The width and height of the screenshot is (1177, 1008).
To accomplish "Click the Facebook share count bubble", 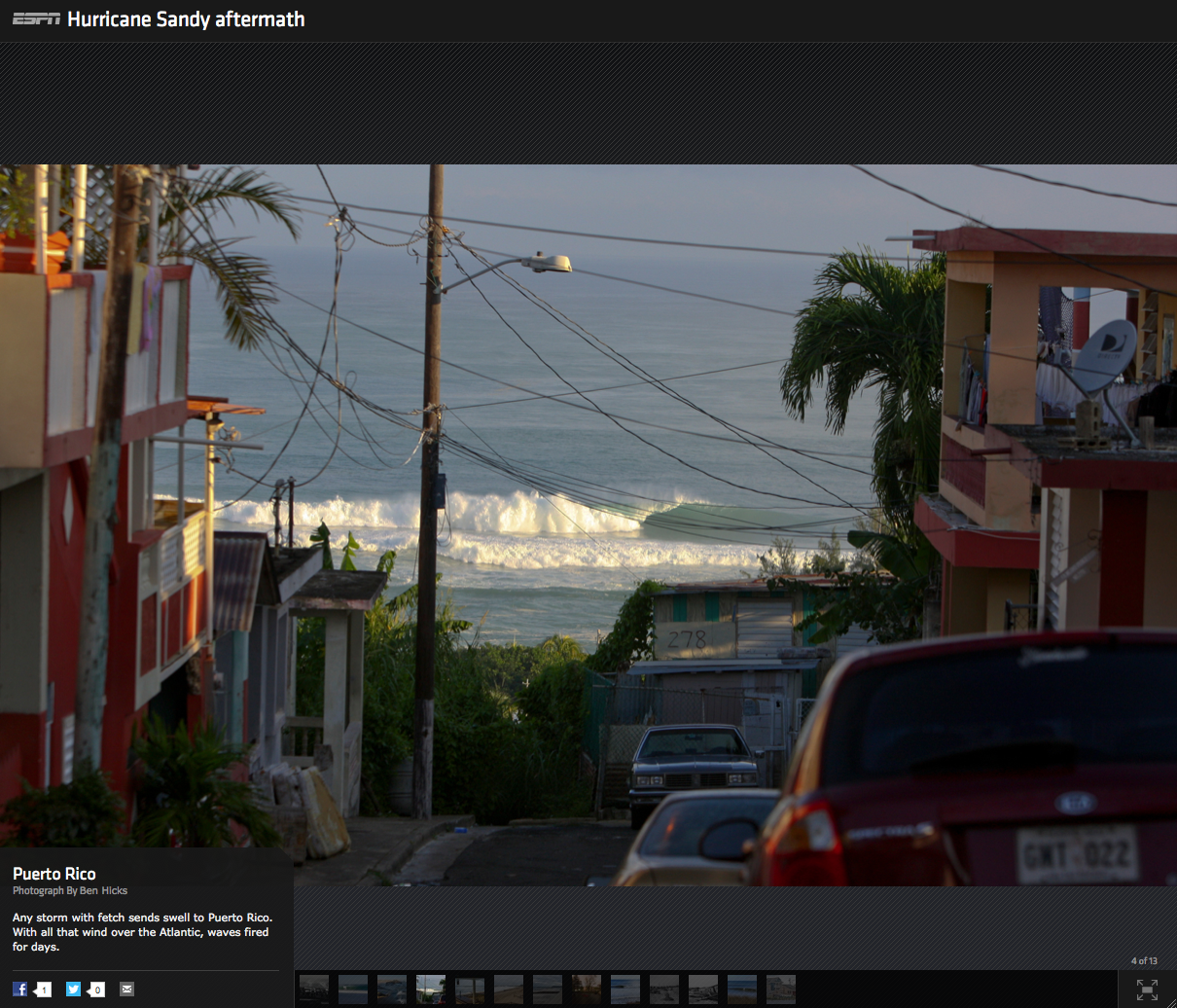I will point(43,990).
